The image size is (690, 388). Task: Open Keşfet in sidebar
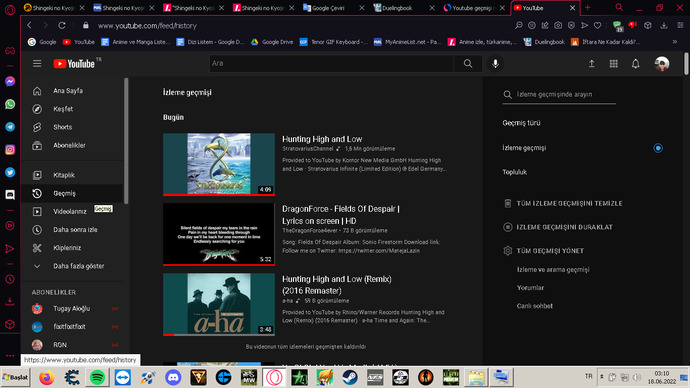(x=73, y=109)
